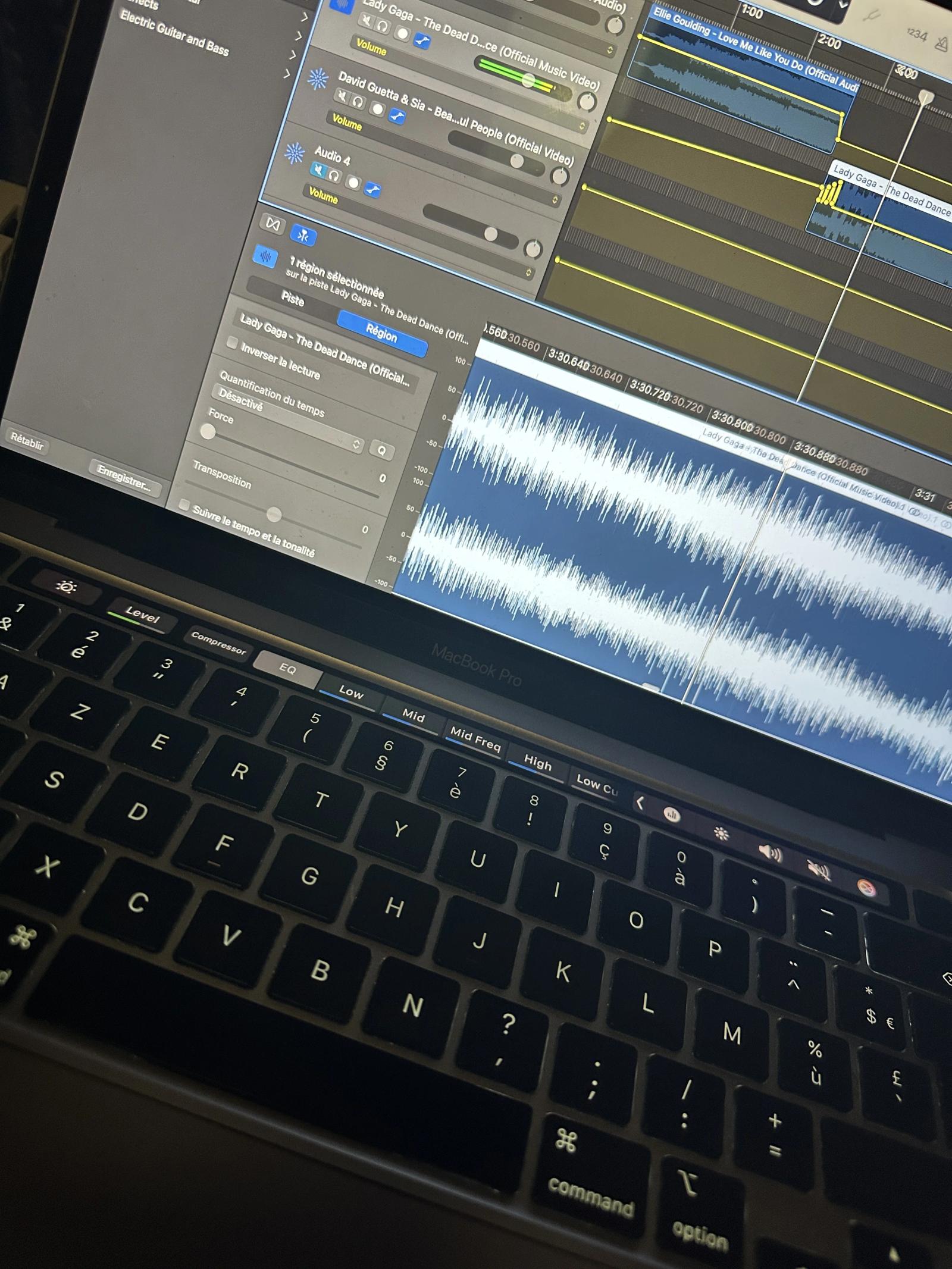The width and height of the screenshot is (952, 1269).
Task: Select the Région tab
Action: (381, 333)
